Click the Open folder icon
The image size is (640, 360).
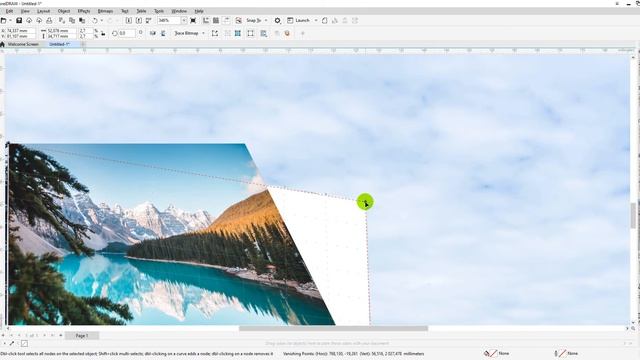pyautogui.click(x=4, y=20)
